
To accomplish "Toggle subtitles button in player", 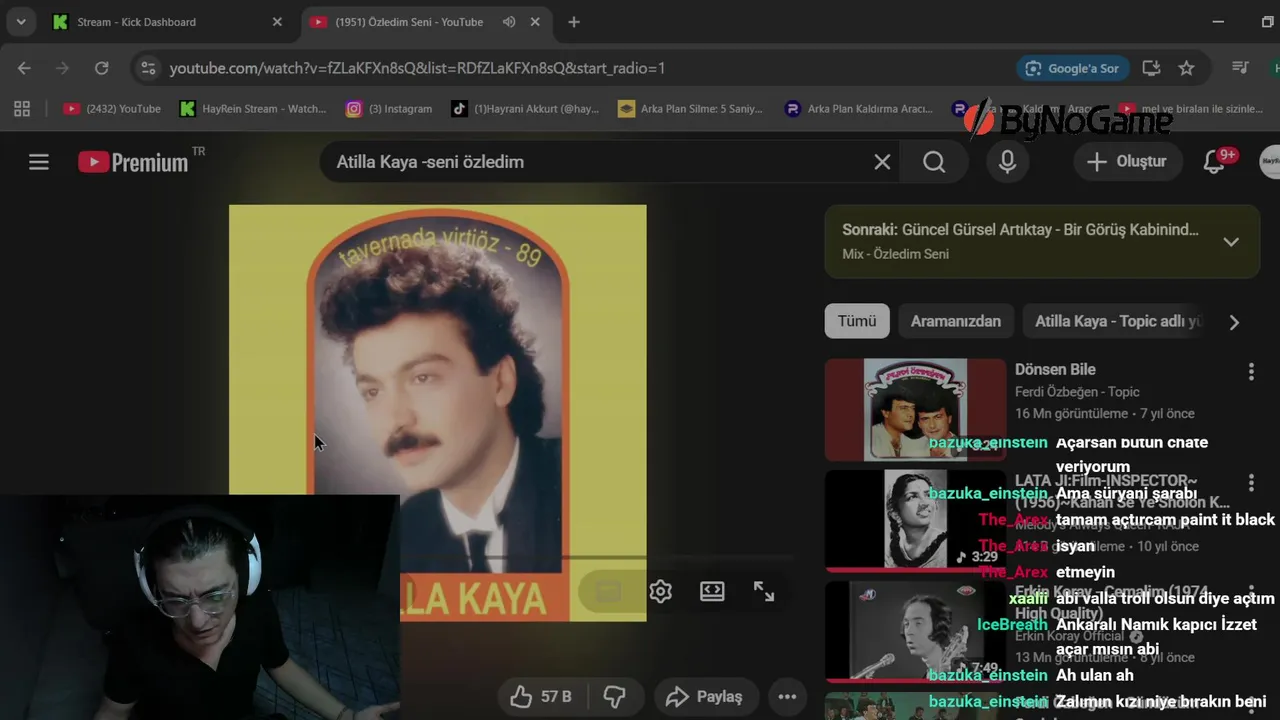I will click(x=608, y=592).
